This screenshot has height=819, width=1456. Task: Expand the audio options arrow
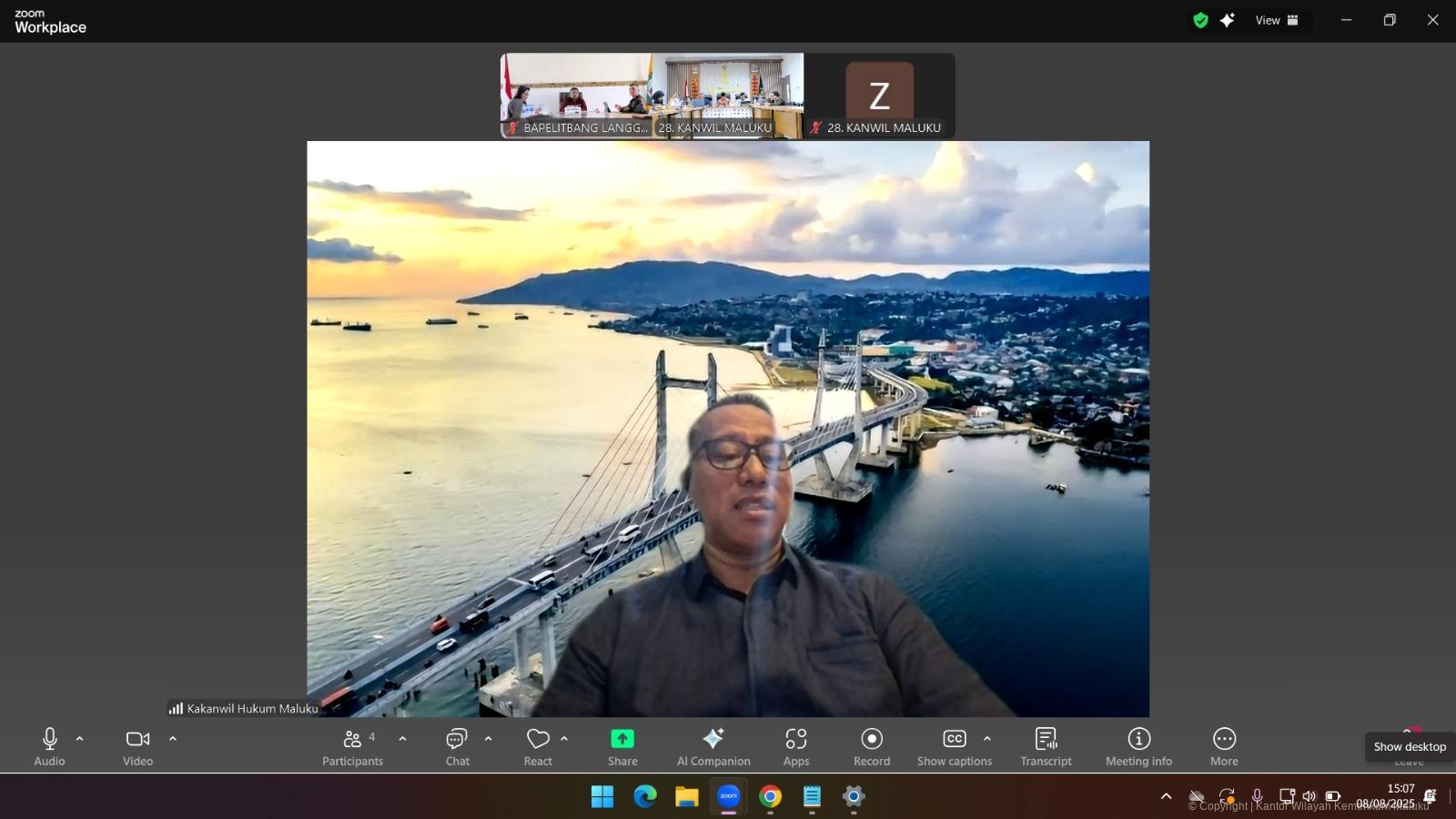80,739
